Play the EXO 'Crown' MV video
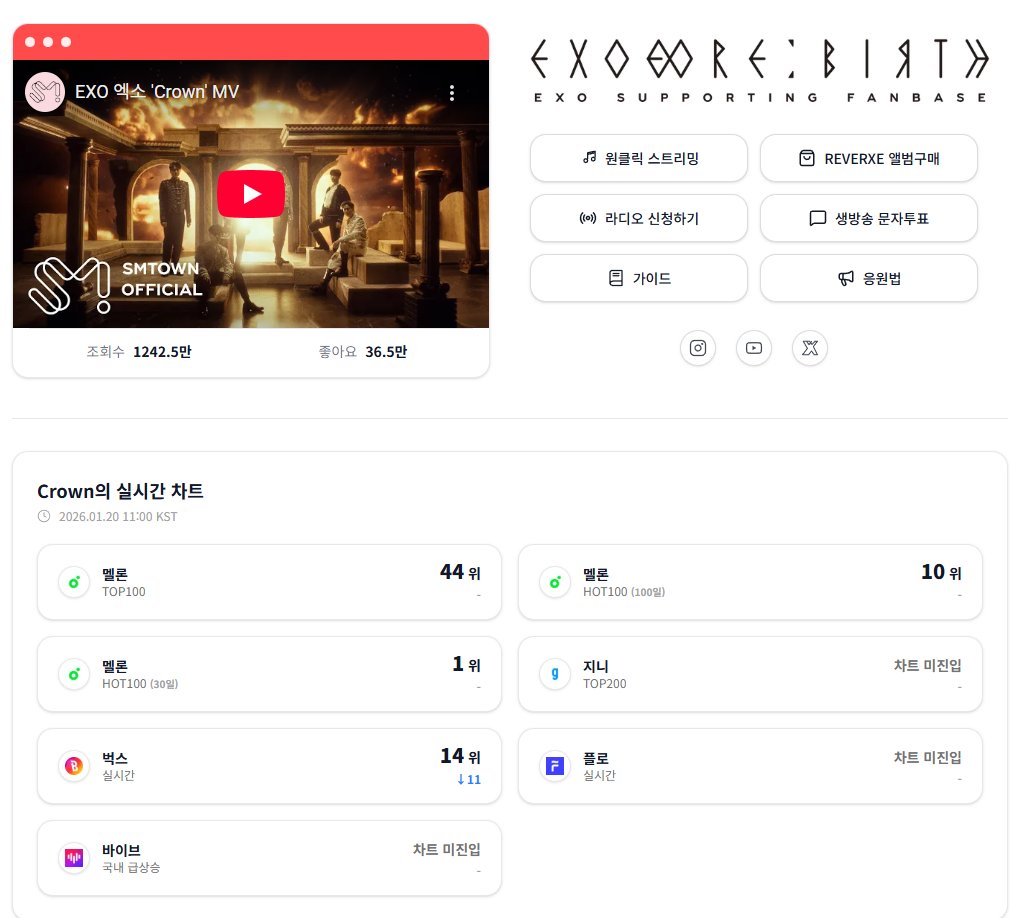 pyautogui.click(x=250, y=194)
